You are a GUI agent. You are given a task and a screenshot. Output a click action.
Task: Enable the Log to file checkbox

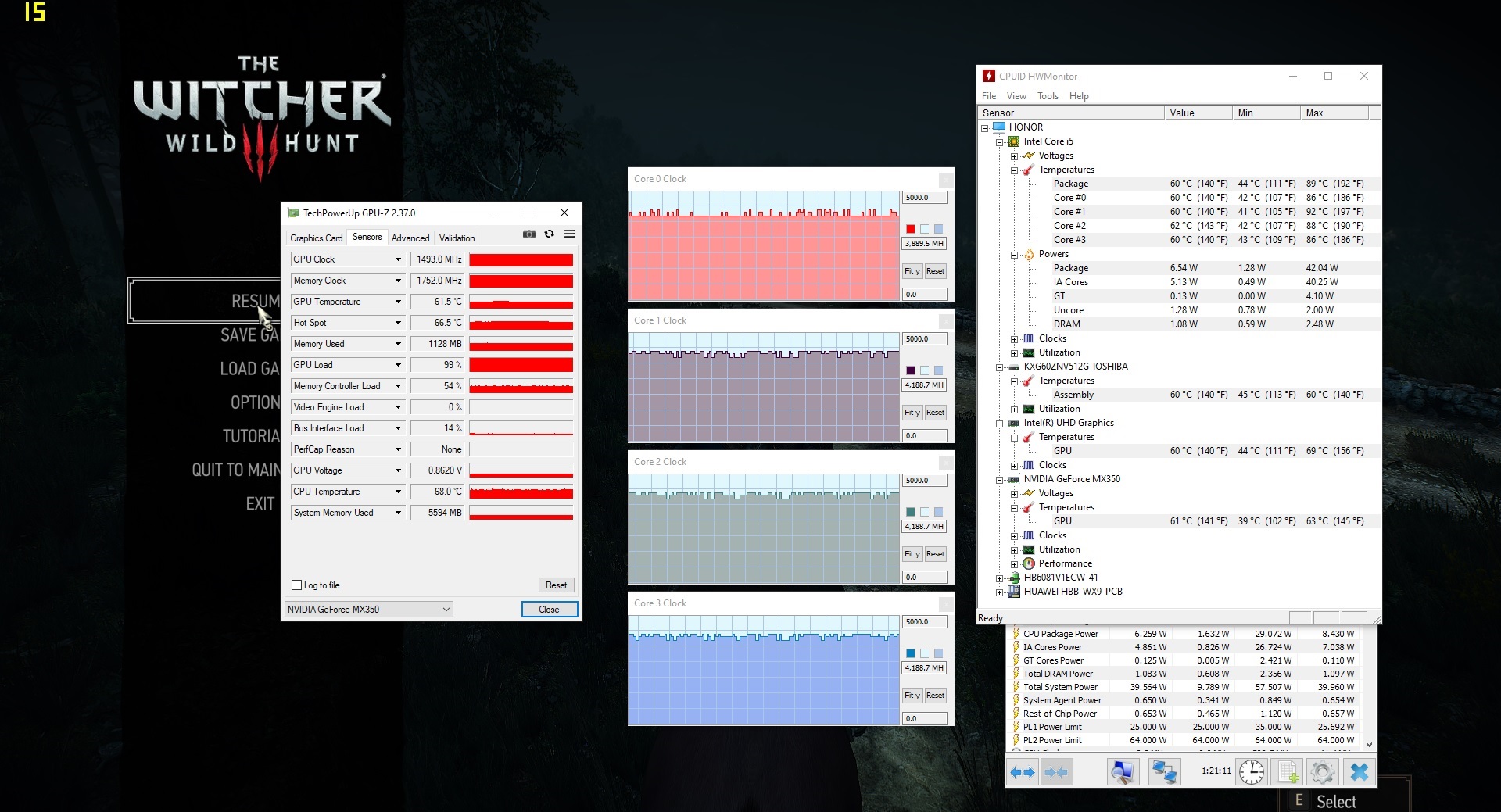point(296,585)
